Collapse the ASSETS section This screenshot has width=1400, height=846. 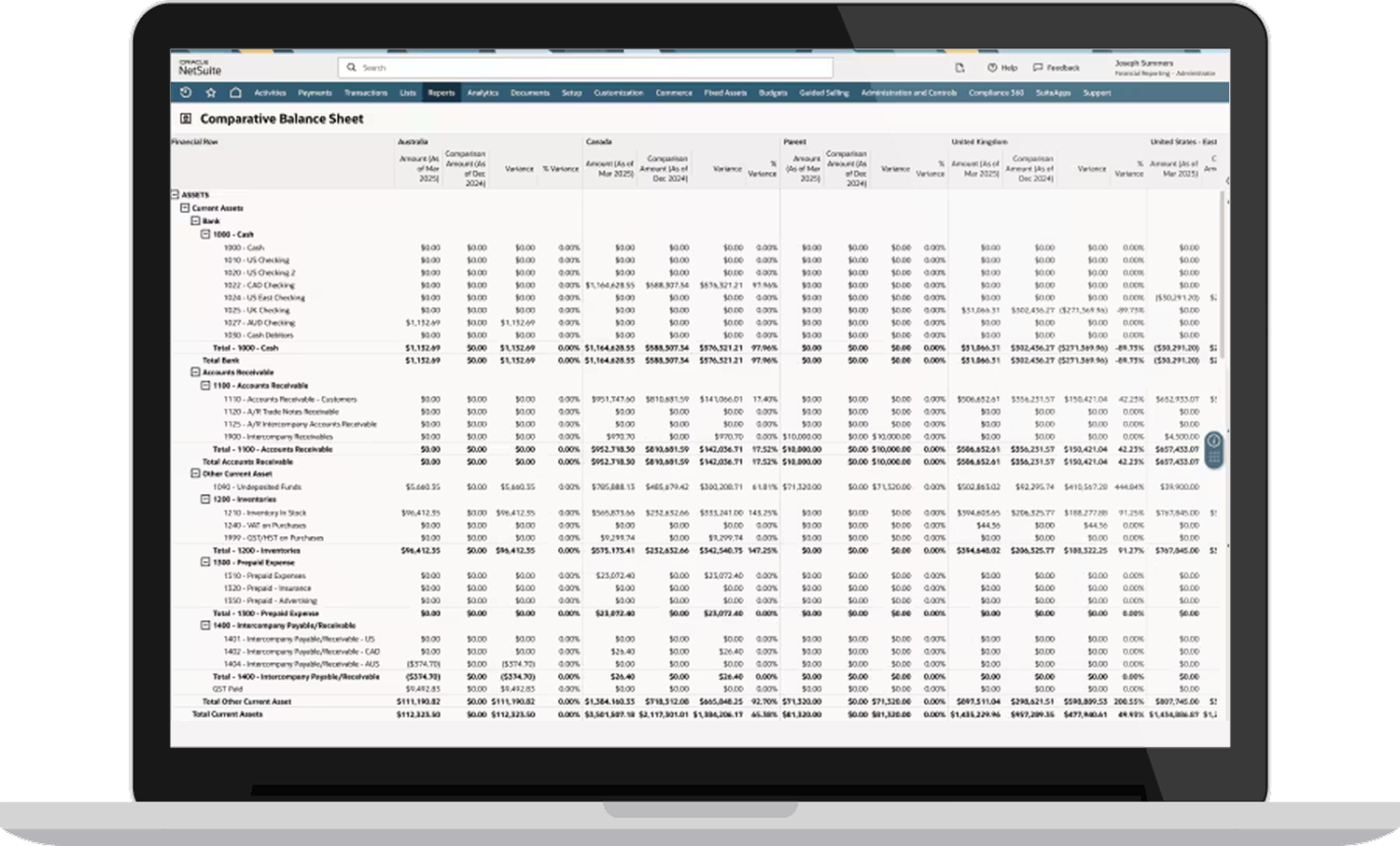[175, 195]
